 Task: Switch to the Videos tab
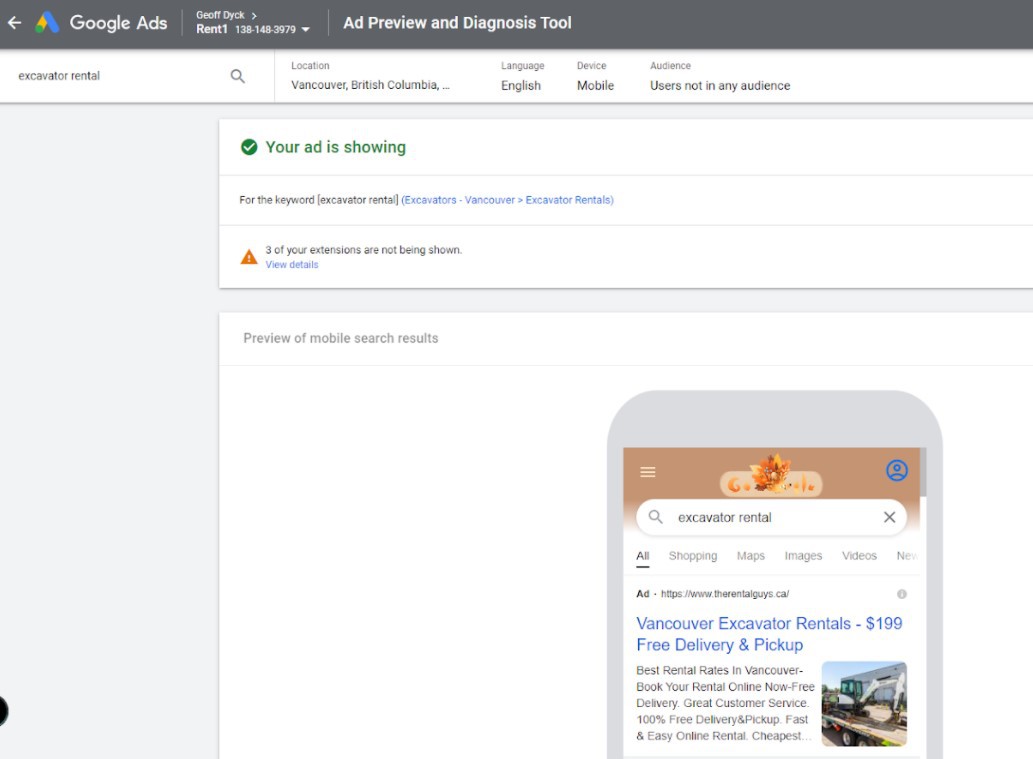pyautogui.click(x=859, y=556)
